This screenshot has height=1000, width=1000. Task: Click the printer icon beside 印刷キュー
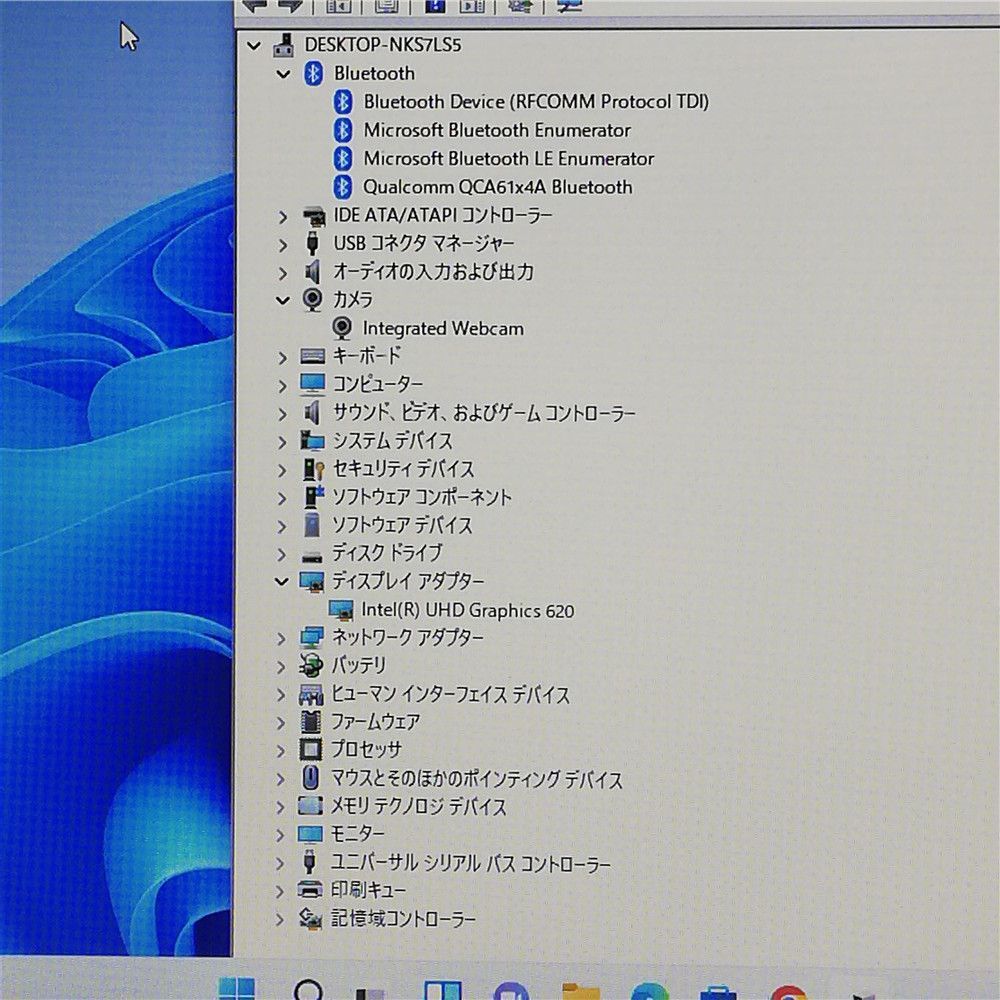pos(310,889)
